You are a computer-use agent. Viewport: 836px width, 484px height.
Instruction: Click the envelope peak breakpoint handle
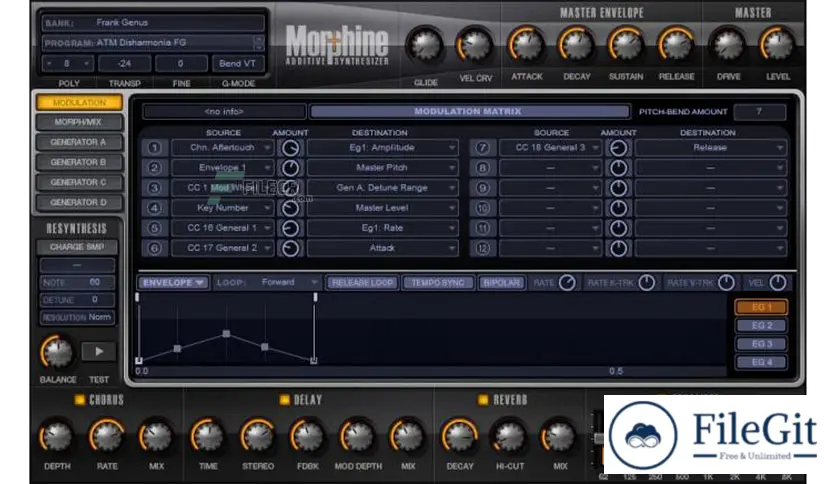coord(227,334)
